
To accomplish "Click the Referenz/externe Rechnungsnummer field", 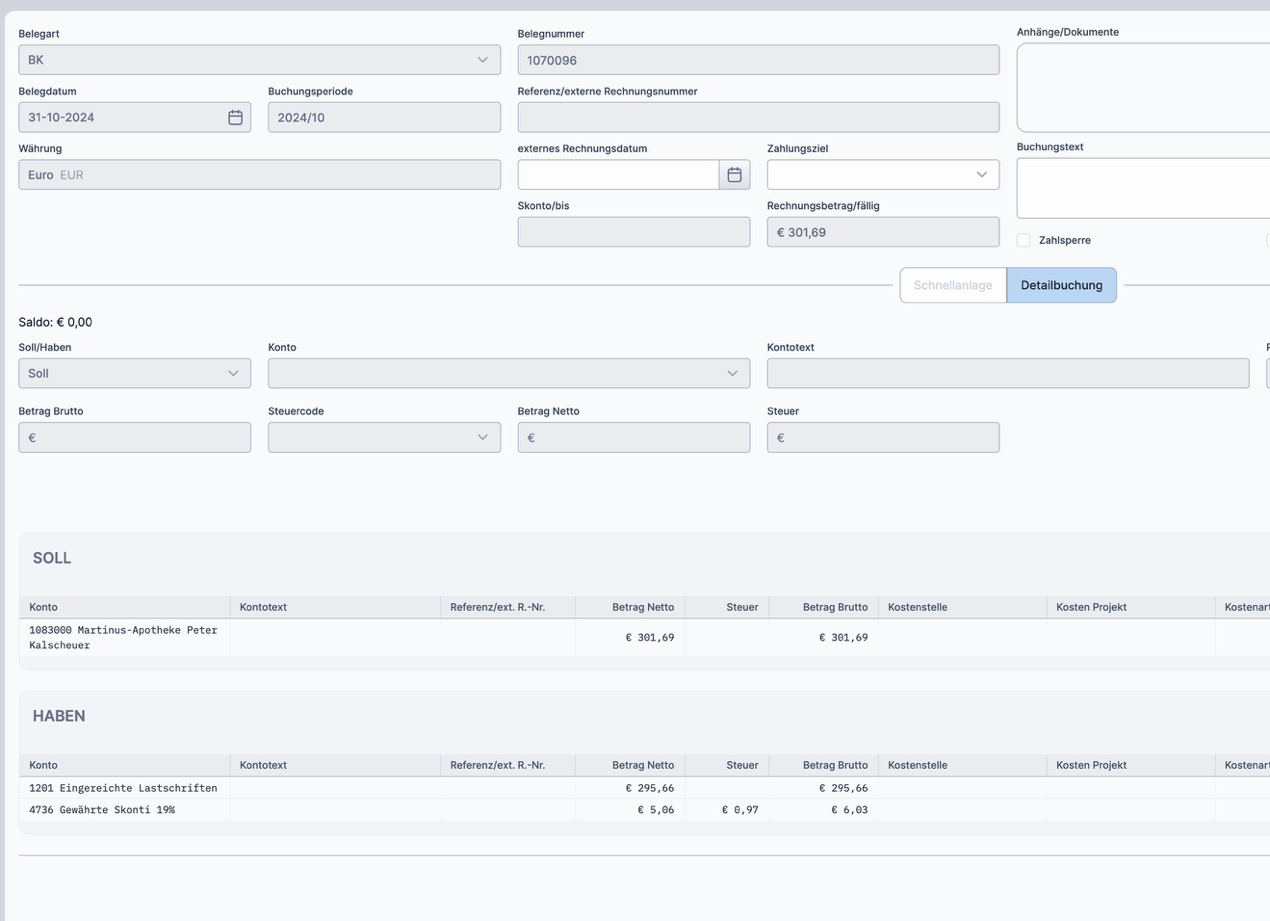I will (x=757, y=117).
